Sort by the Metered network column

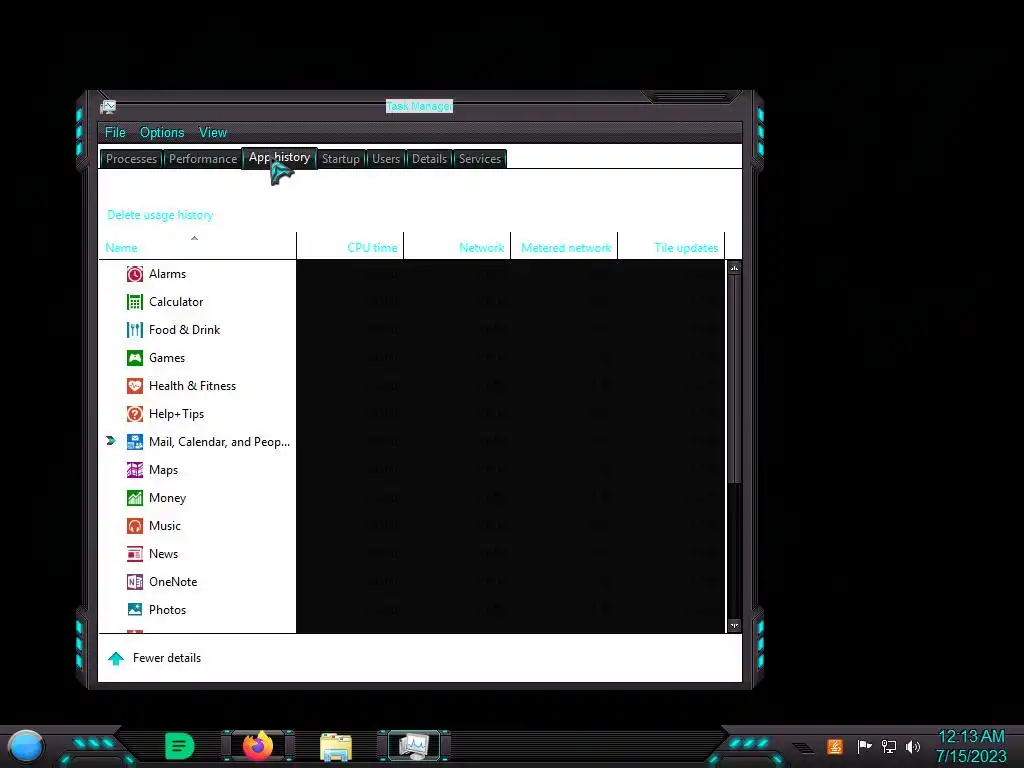point(564,248)
